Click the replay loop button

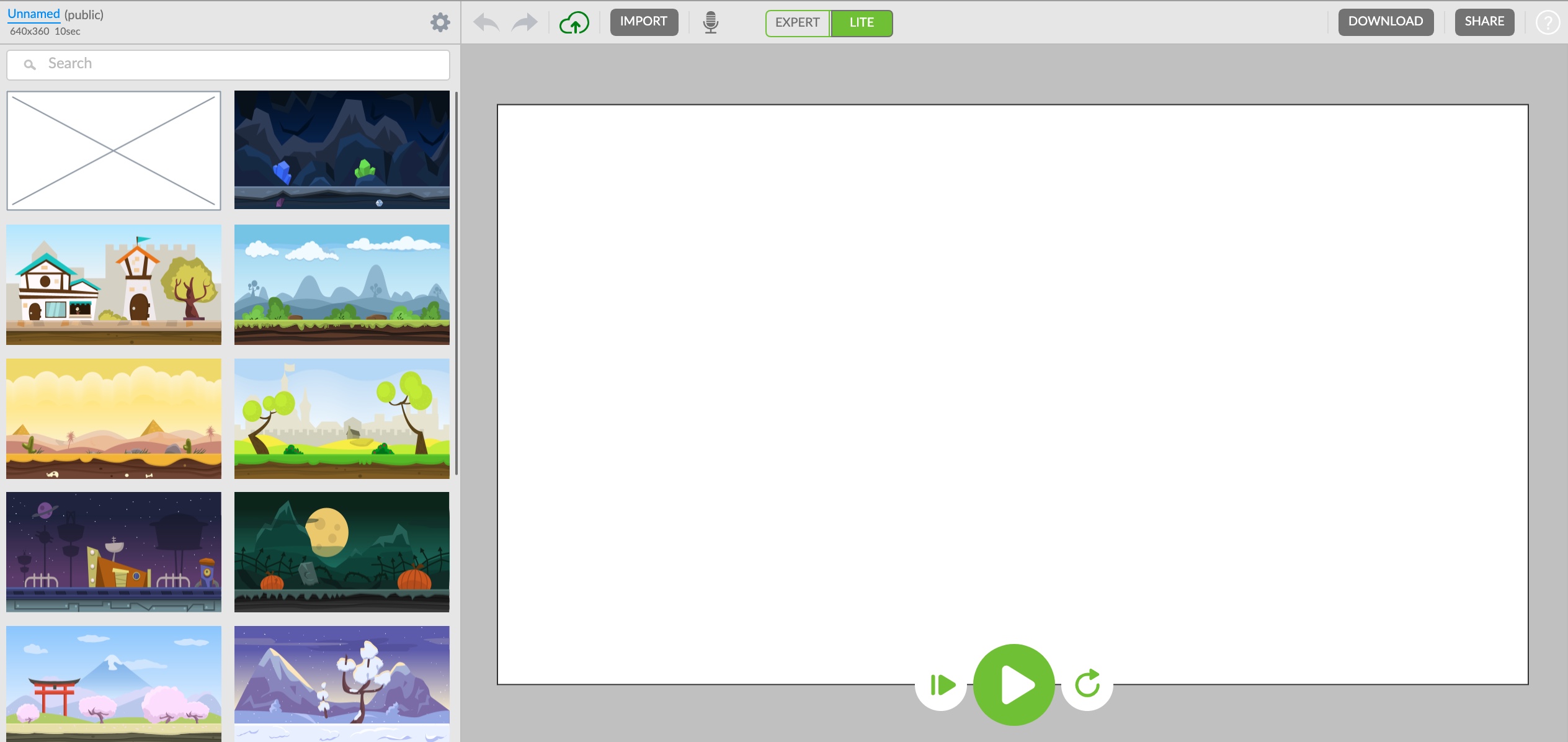tap(1087, 684)
